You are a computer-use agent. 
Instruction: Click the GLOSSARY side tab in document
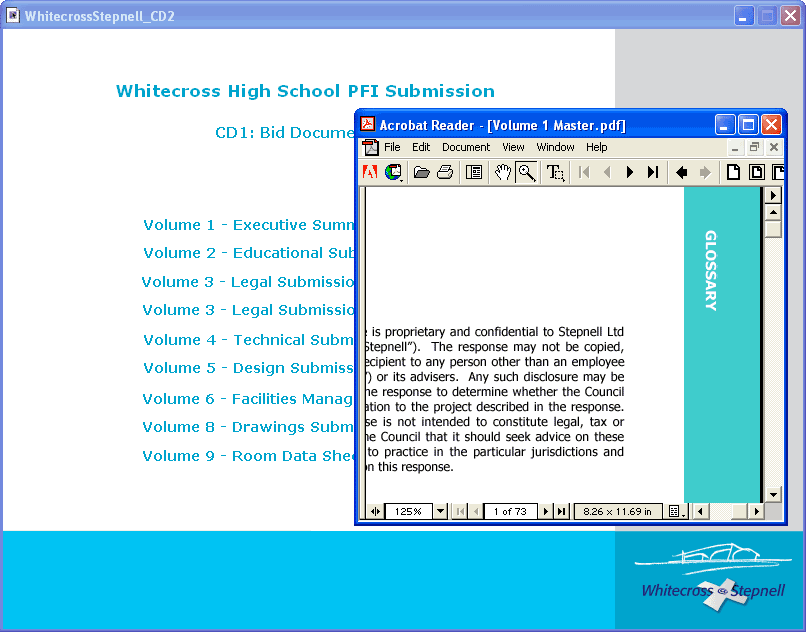point(711,270)
